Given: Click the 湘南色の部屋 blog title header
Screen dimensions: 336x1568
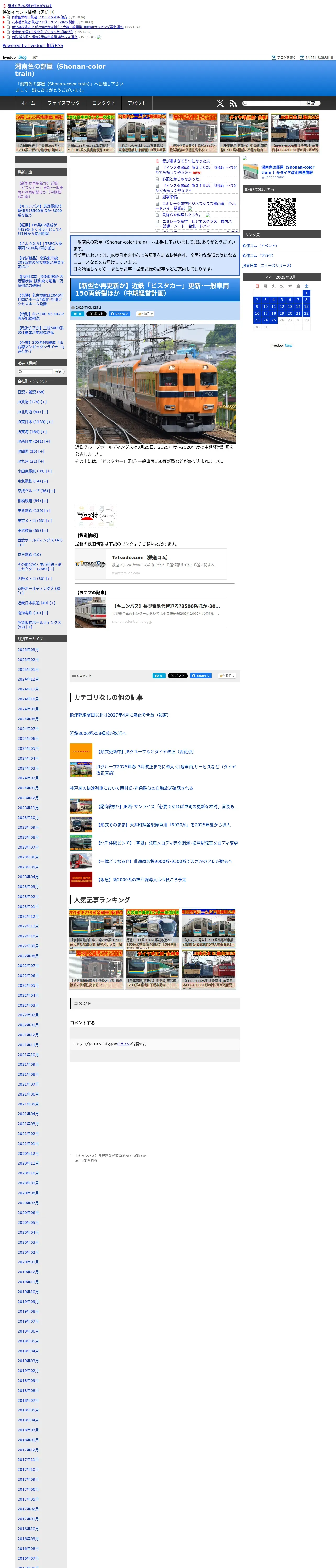Looking at the screenshot, I should pos(60,70).
